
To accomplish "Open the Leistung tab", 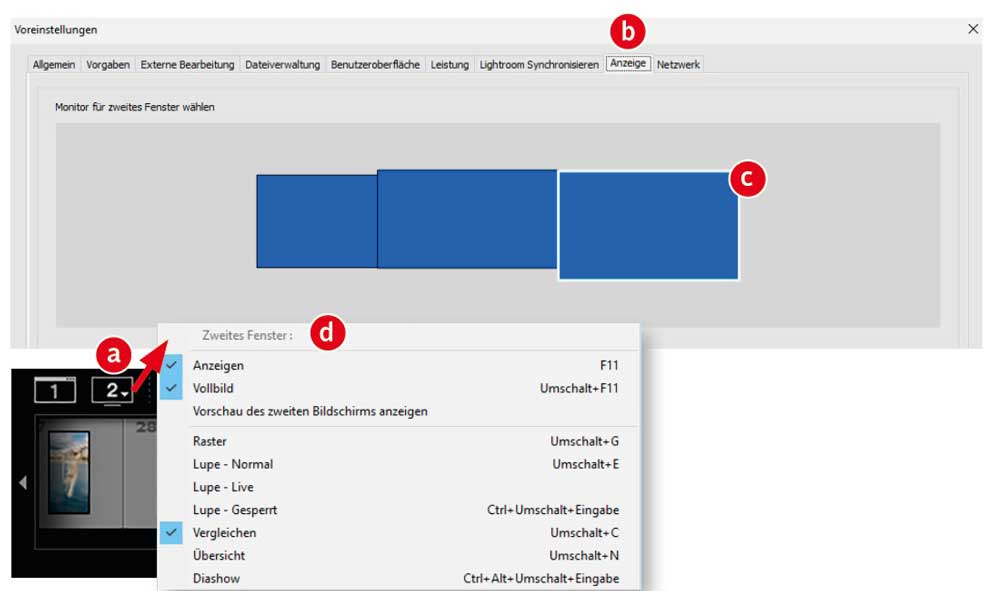I will pos(450,64).
